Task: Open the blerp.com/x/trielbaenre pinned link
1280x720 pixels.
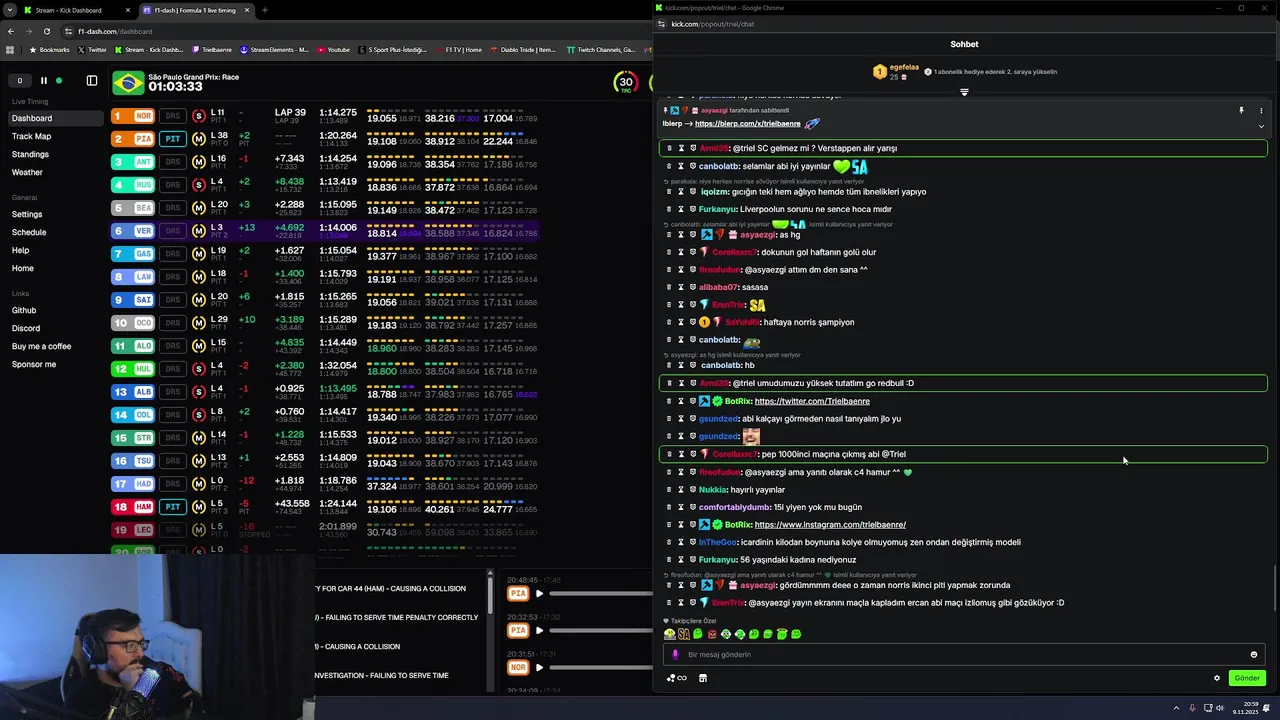Action: (x=747, y=124)
